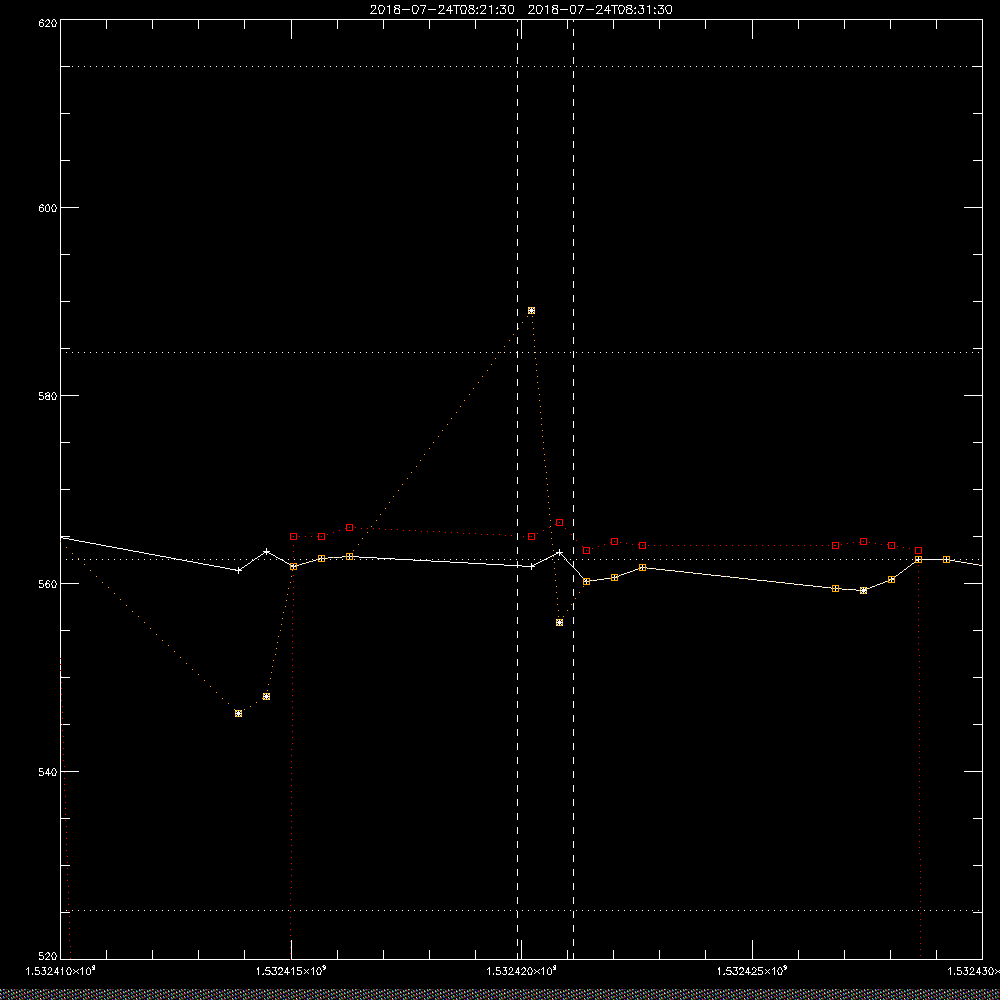The width and height of the screenshot is (1000, 1000).
Task: Select the 600 y-axis label
Action: [x=48, y=208]
